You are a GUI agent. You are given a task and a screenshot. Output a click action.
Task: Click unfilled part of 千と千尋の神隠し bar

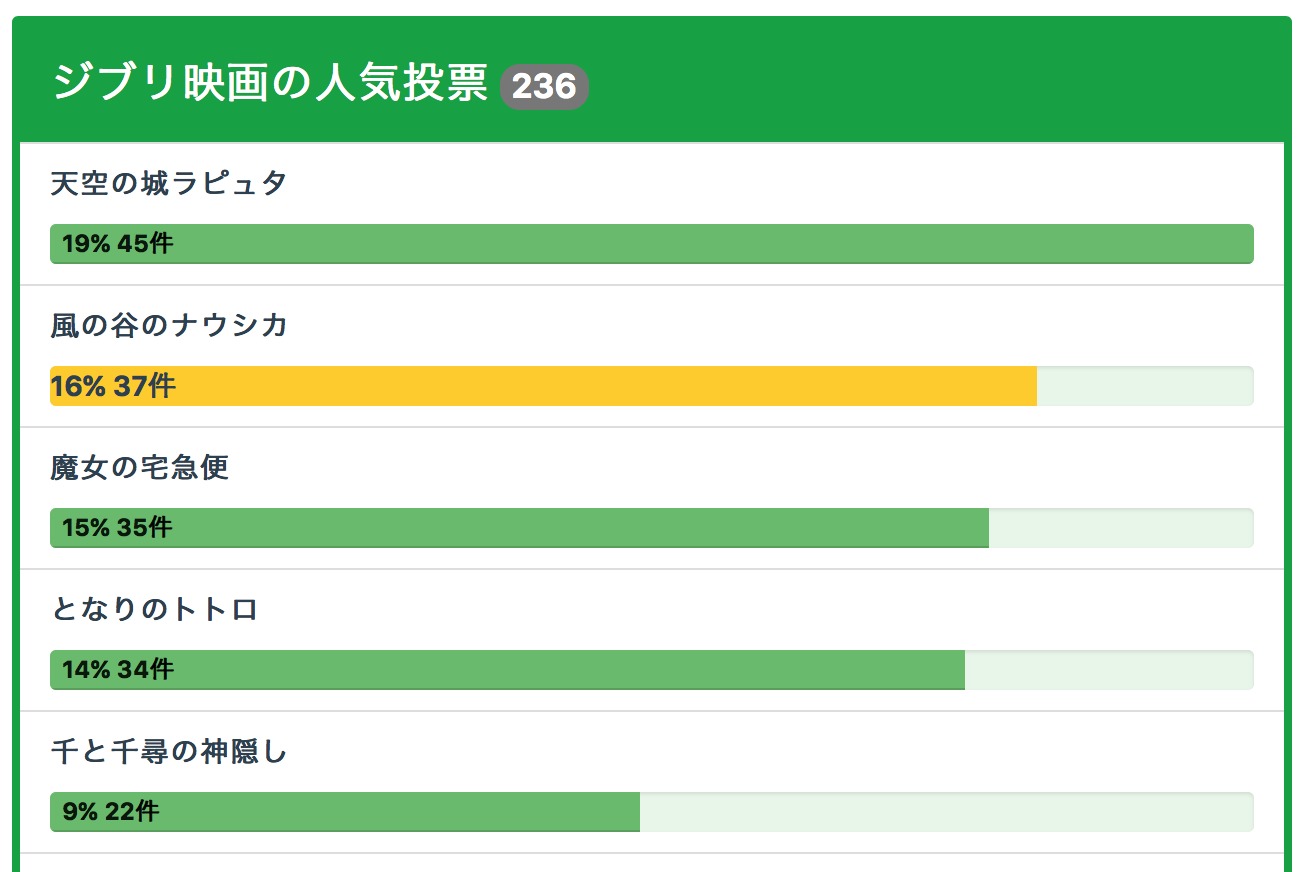click(x=945, y=812)
